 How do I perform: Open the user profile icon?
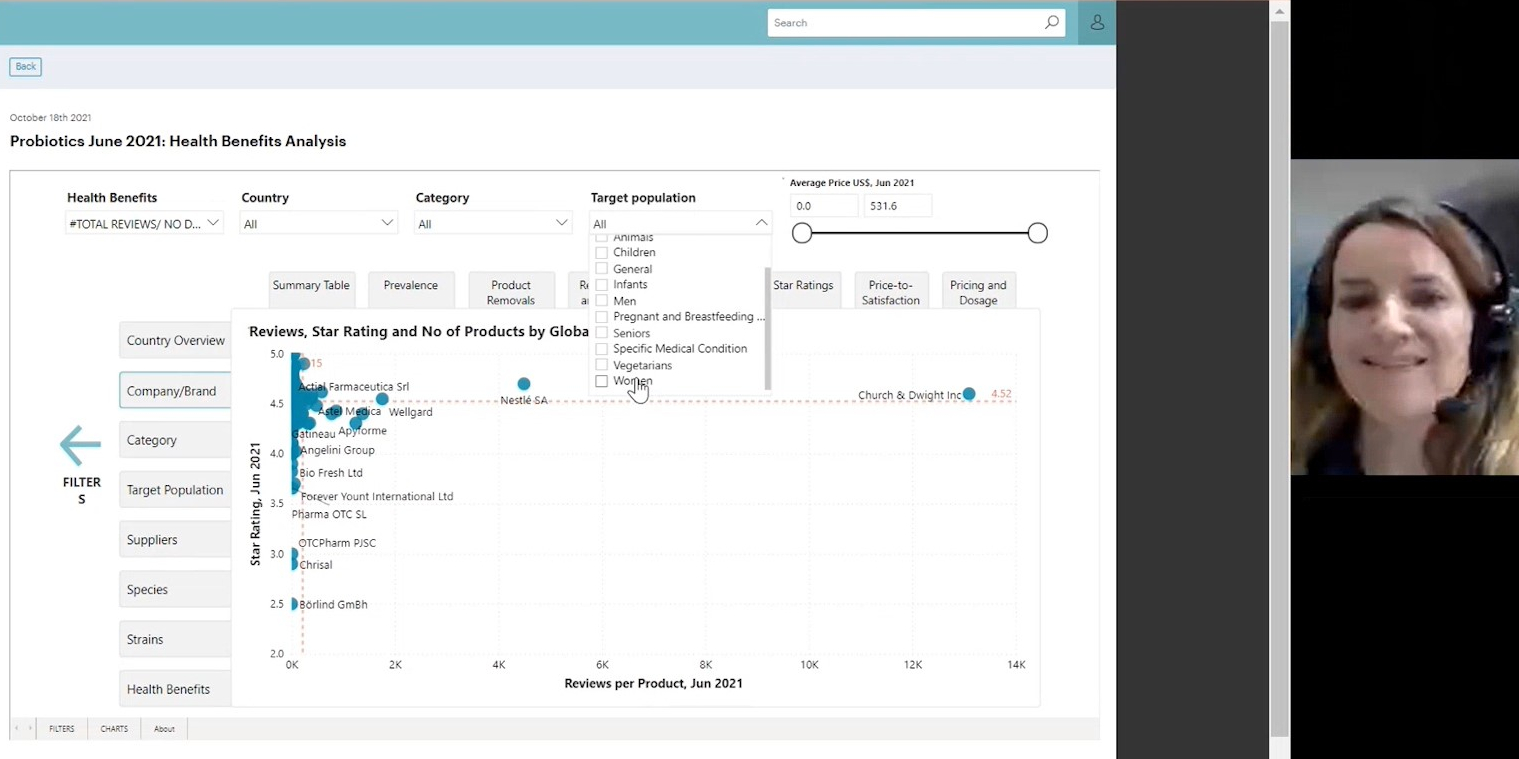[1097, 22]
